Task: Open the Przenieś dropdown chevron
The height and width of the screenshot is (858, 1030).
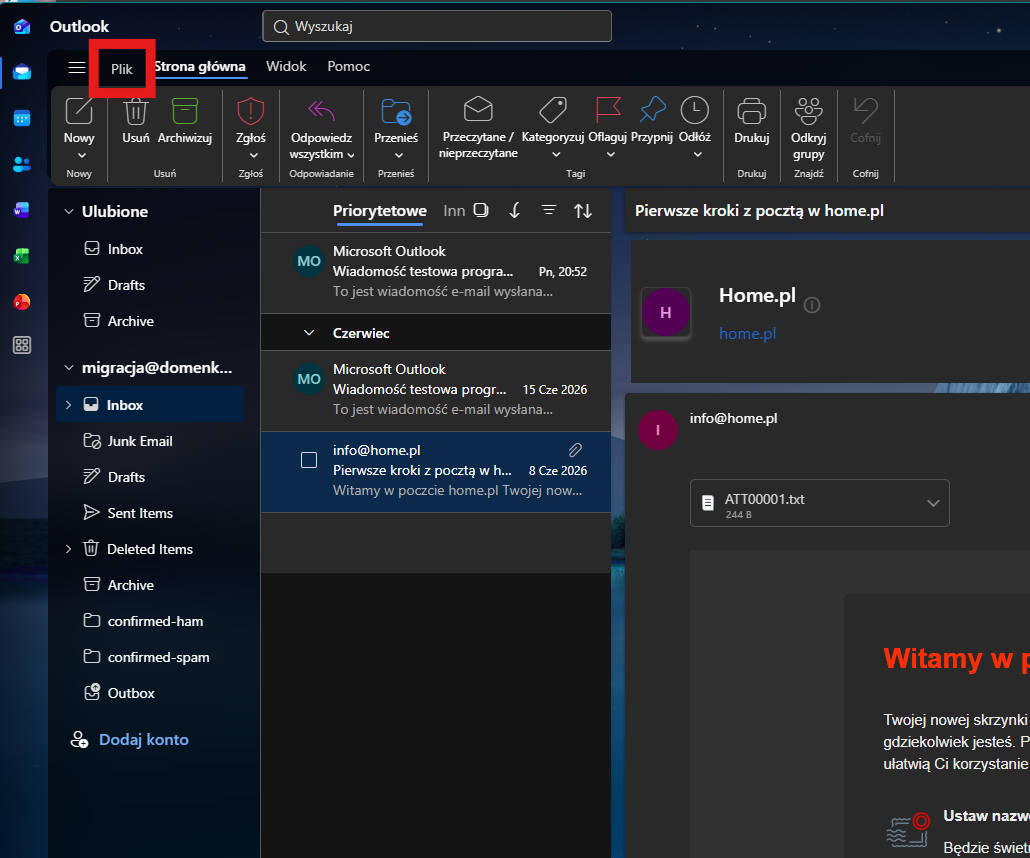Action: pyautogui.click(x=399, y=156)
